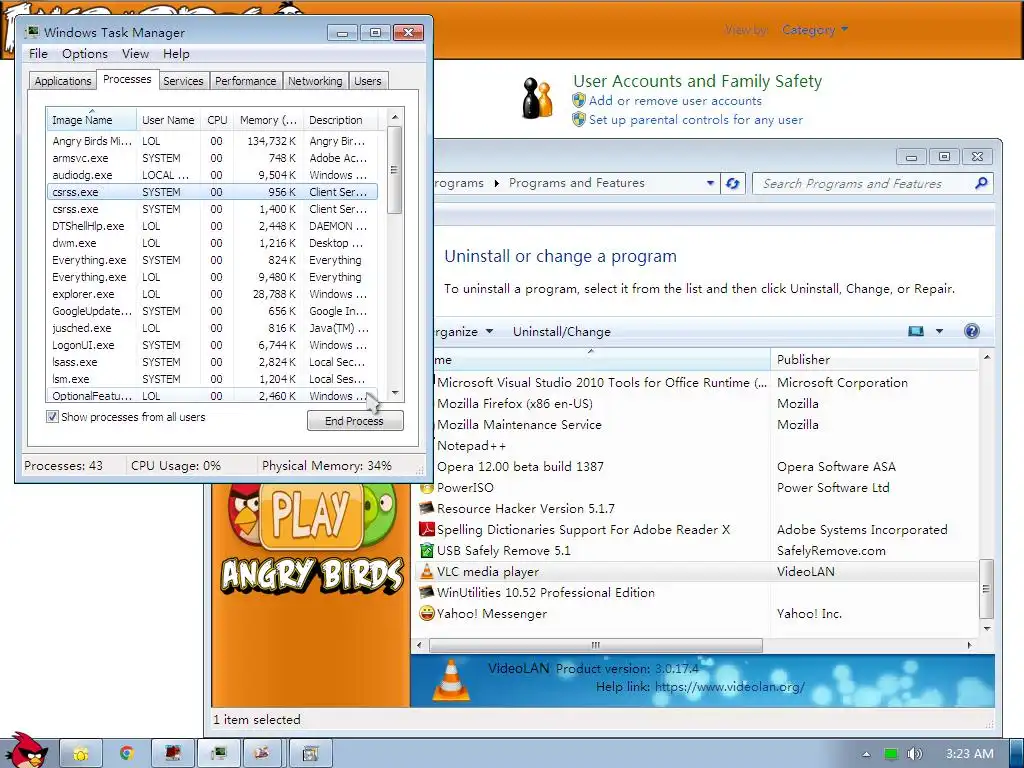Click the Uninstall/Change toolbar button
Image resolution: width=1024 pixels, height=768 pixels.
tap(562, 332)
